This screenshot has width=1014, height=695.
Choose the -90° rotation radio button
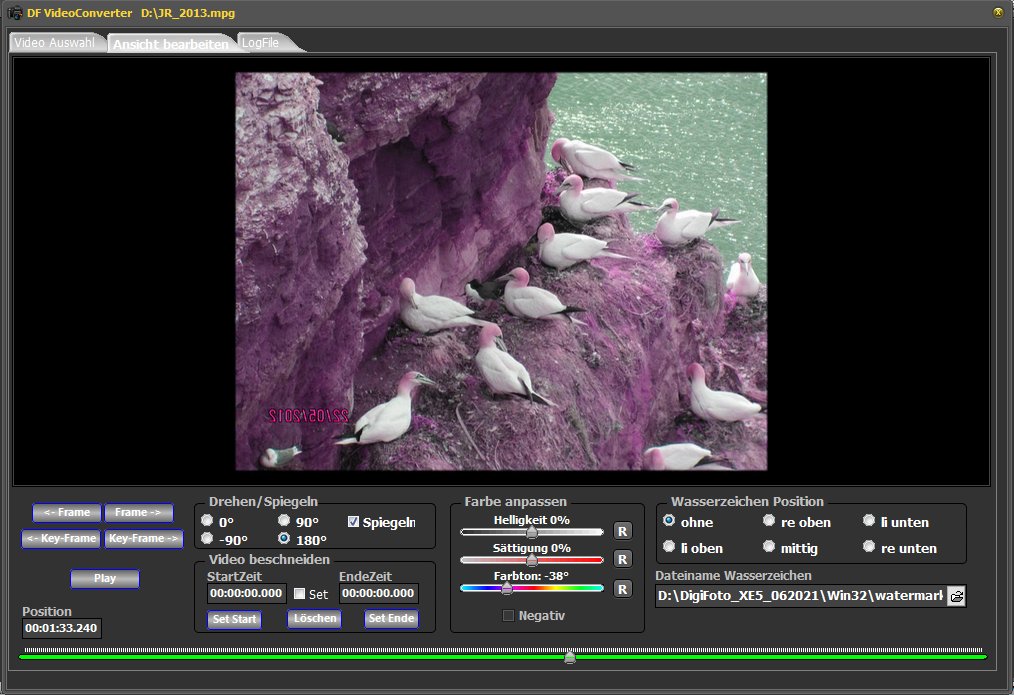tap(207, 539)
